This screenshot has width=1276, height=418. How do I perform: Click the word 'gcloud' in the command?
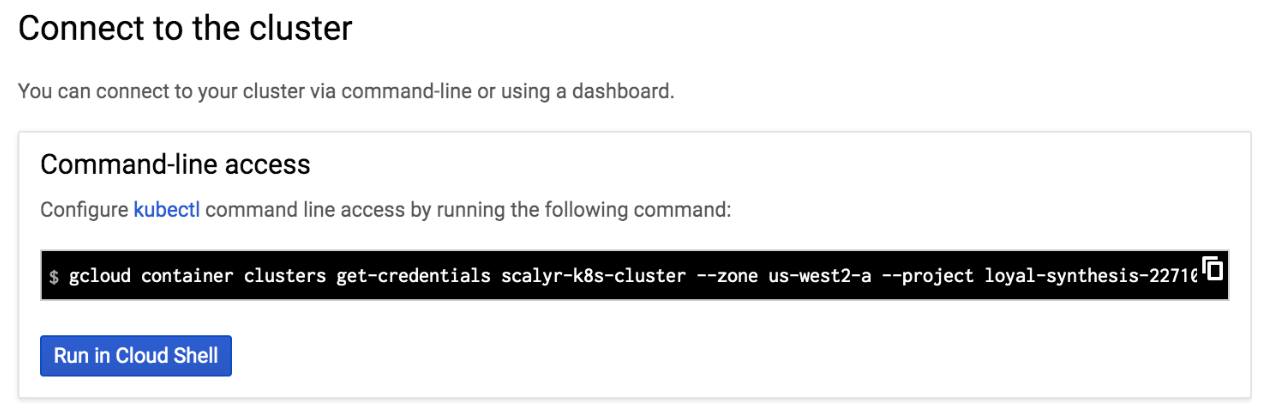point(100,276)
